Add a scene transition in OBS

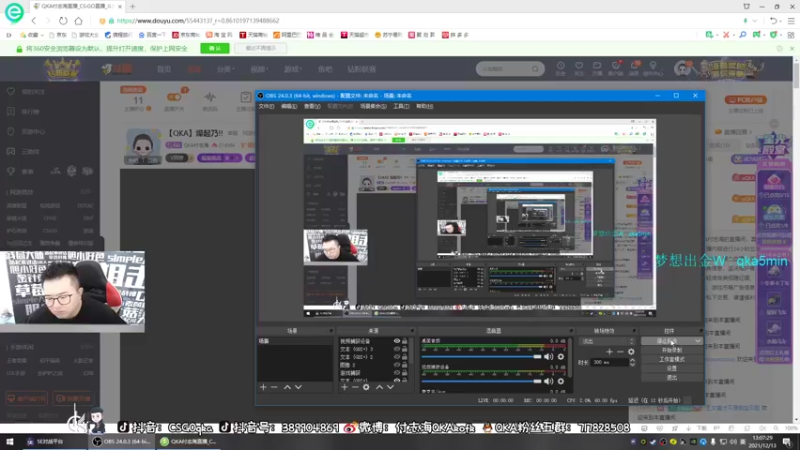point(609,352)
